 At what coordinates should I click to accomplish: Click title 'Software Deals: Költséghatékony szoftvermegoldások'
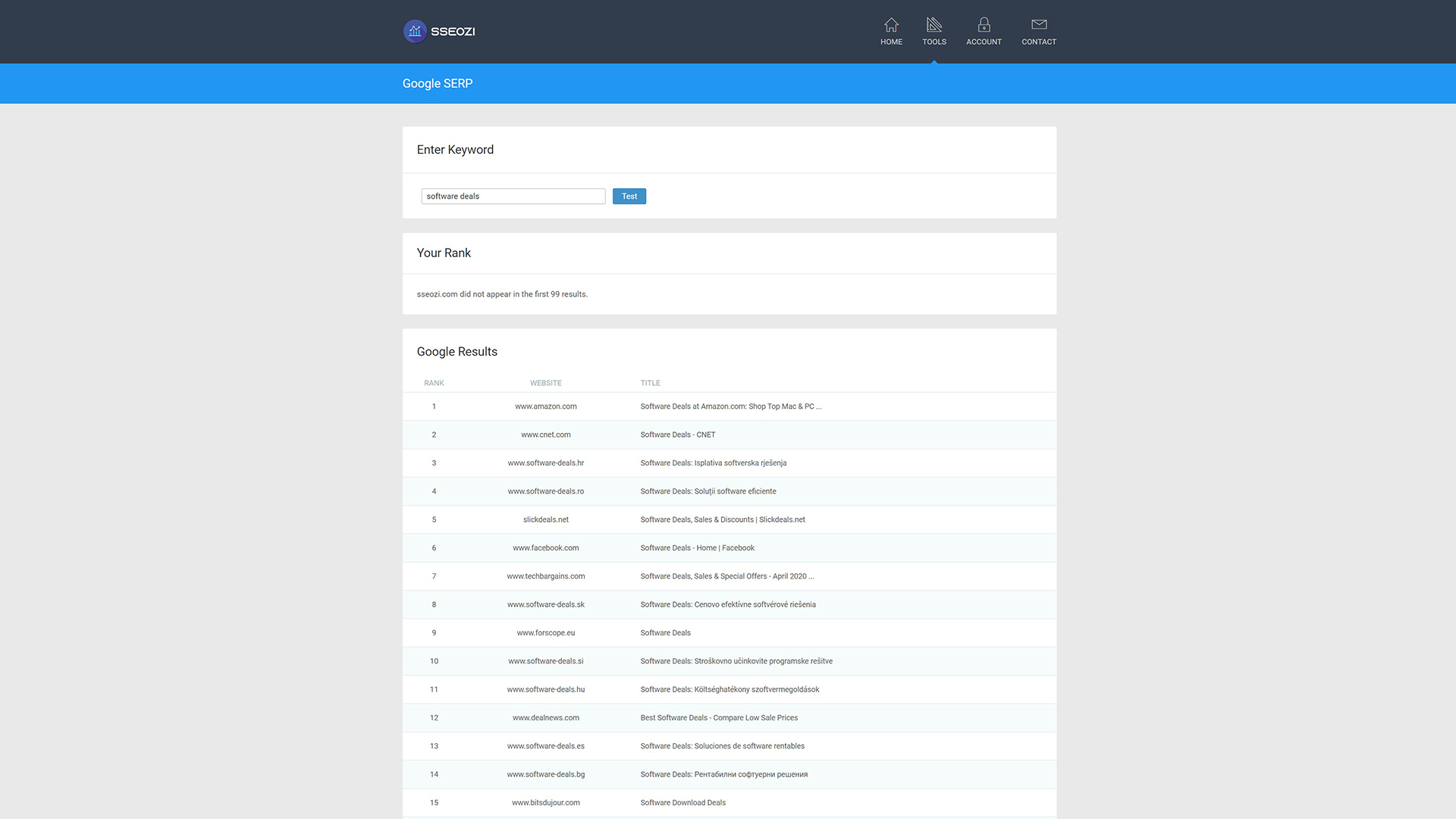(x=730, y=689)
